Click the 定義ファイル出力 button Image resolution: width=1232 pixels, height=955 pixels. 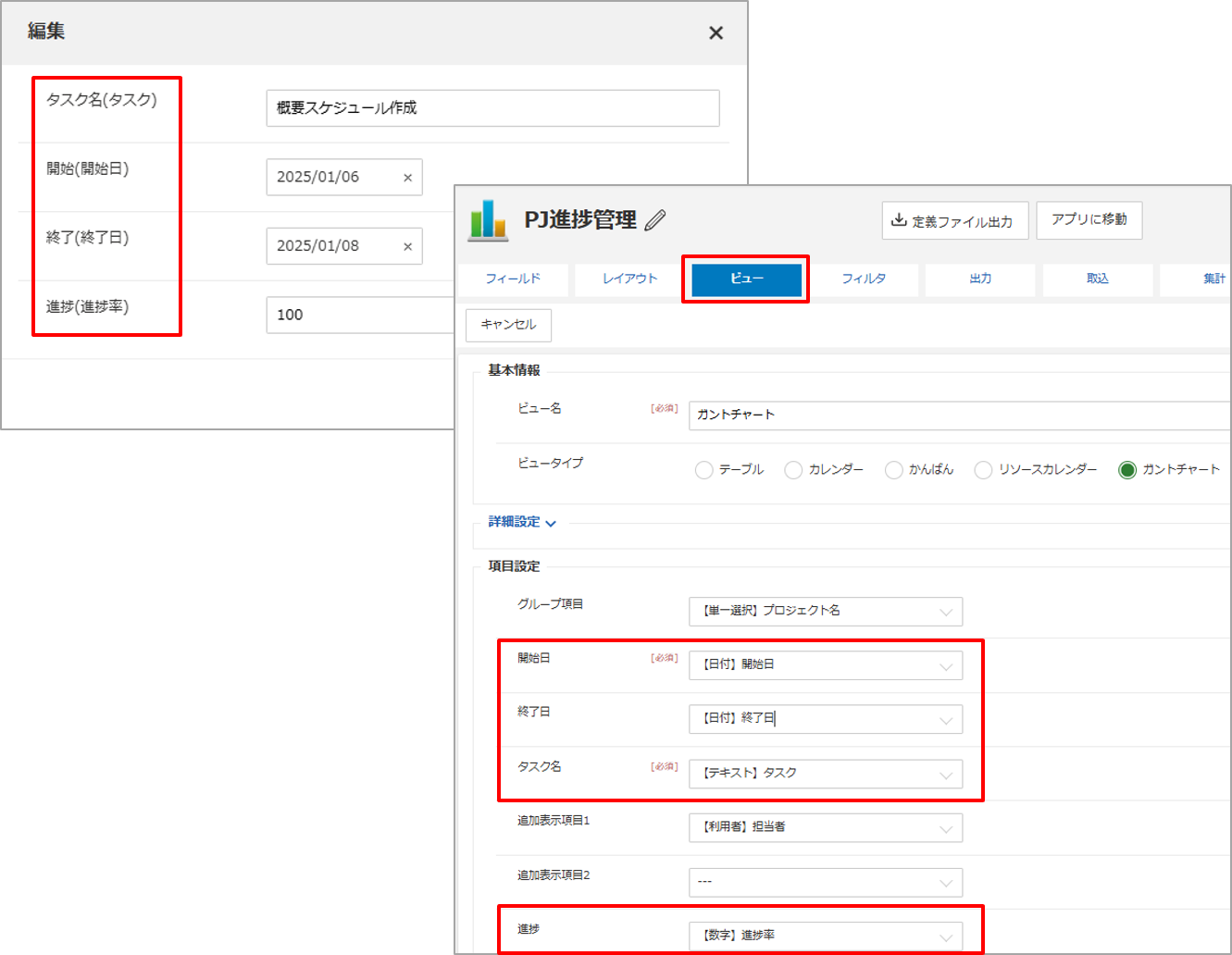pyautogui.click(x=954, y=221)
